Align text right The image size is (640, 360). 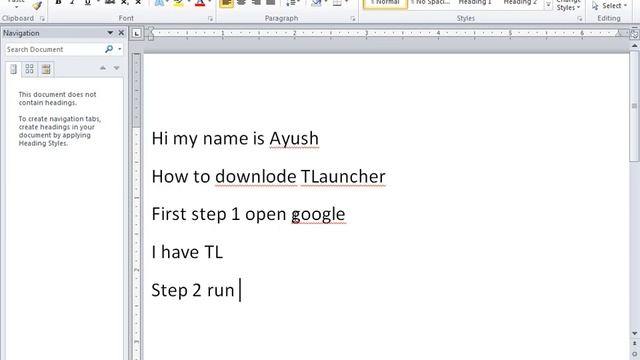[256, 3]
